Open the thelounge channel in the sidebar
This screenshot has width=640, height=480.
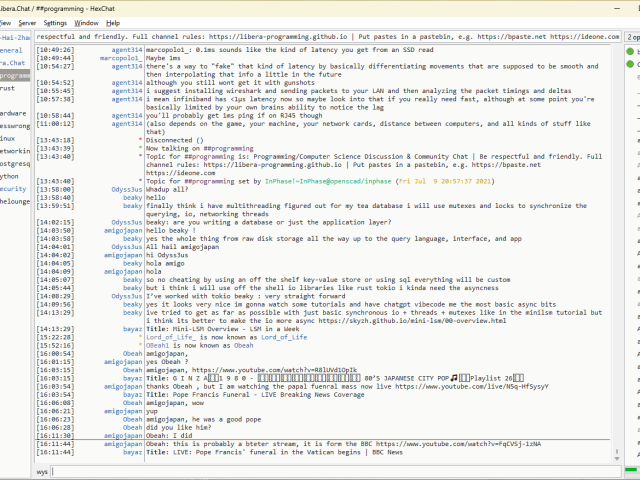point(14,201)
